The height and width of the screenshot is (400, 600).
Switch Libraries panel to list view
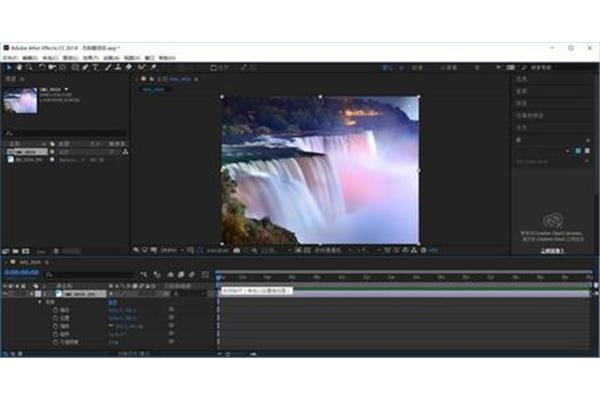(x=587, y=151)
